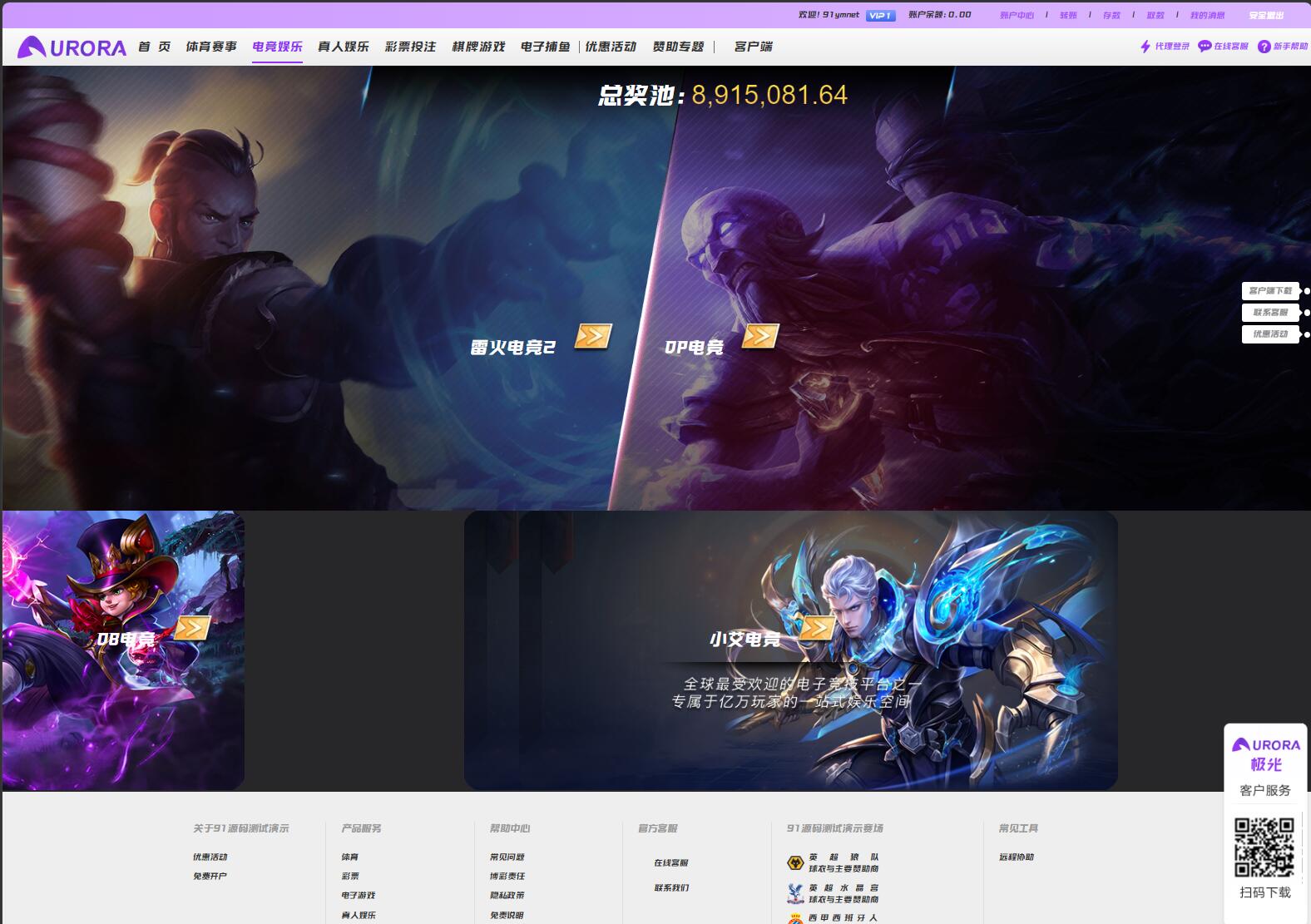This screenshot has width=1311, height=924.
Task: Go to 账户中心 in the top bar
Action: (x=1017, y=15)
